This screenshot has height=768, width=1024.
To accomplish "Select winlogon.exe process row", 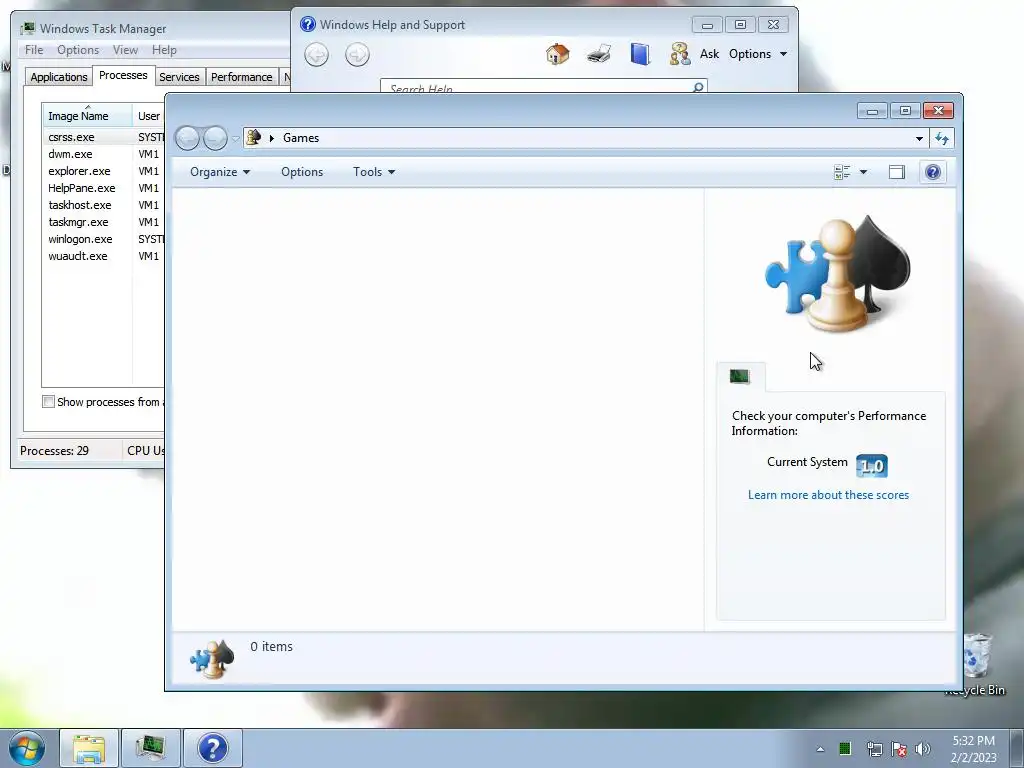I will [x=103, y=239].
